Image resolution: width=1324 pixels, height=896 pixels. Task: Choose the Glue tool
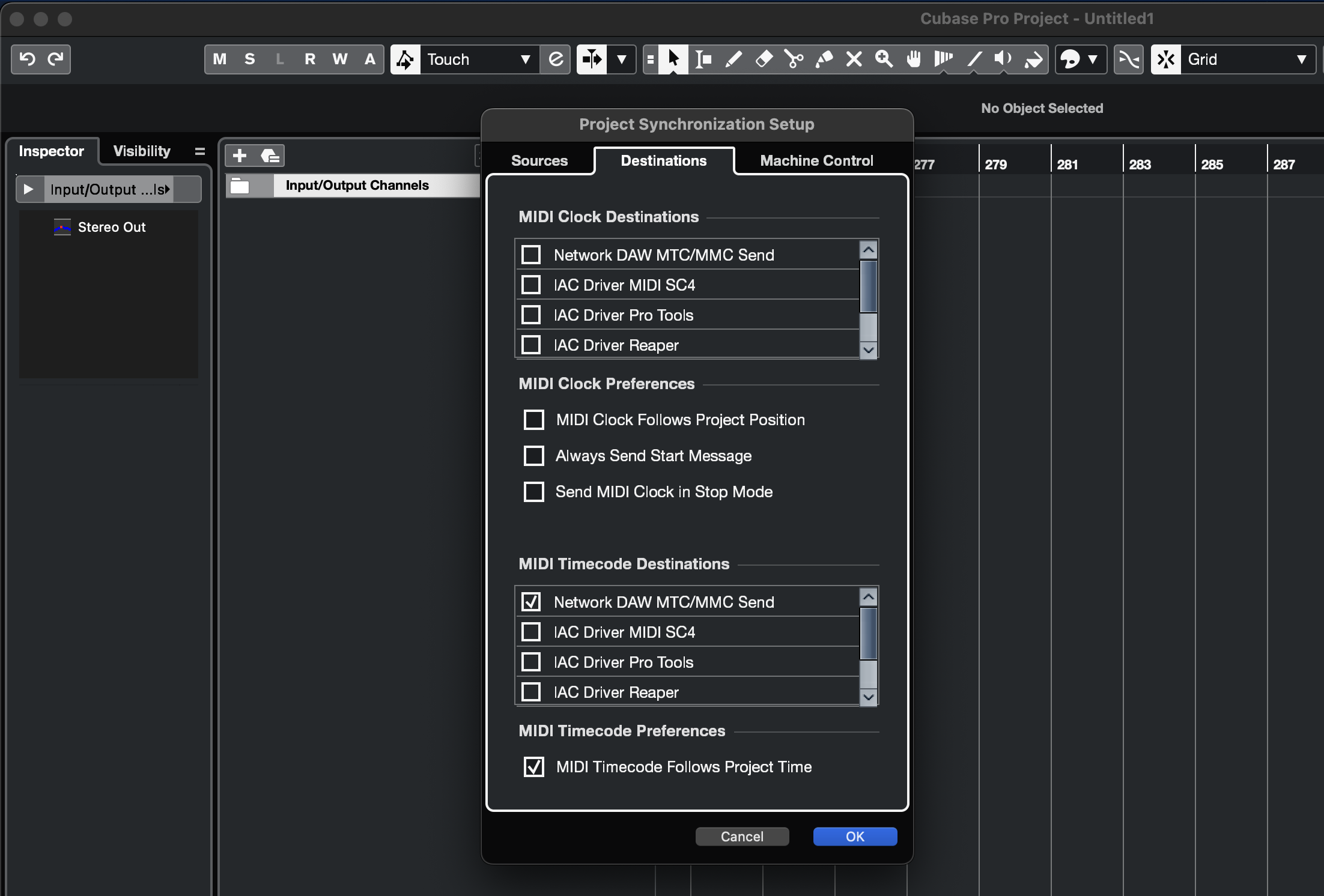[824, 59]
